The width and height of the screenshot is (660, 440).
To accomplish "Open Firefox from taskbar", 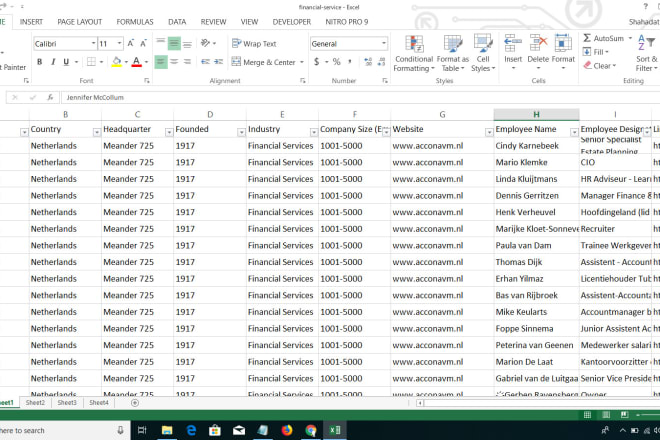I will click(287, 430).
